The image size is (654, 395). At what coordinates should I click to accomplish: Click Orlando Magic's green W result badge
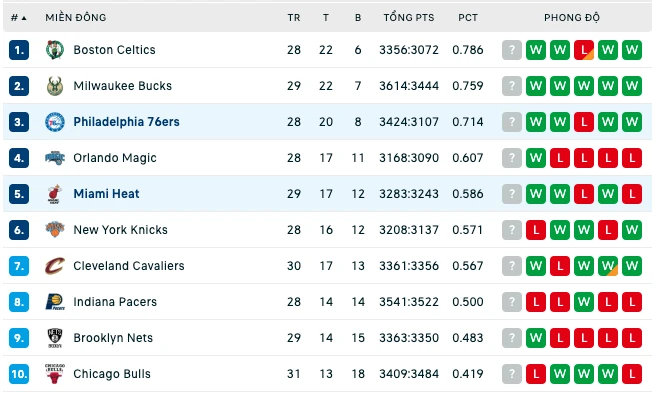[536, 158]
